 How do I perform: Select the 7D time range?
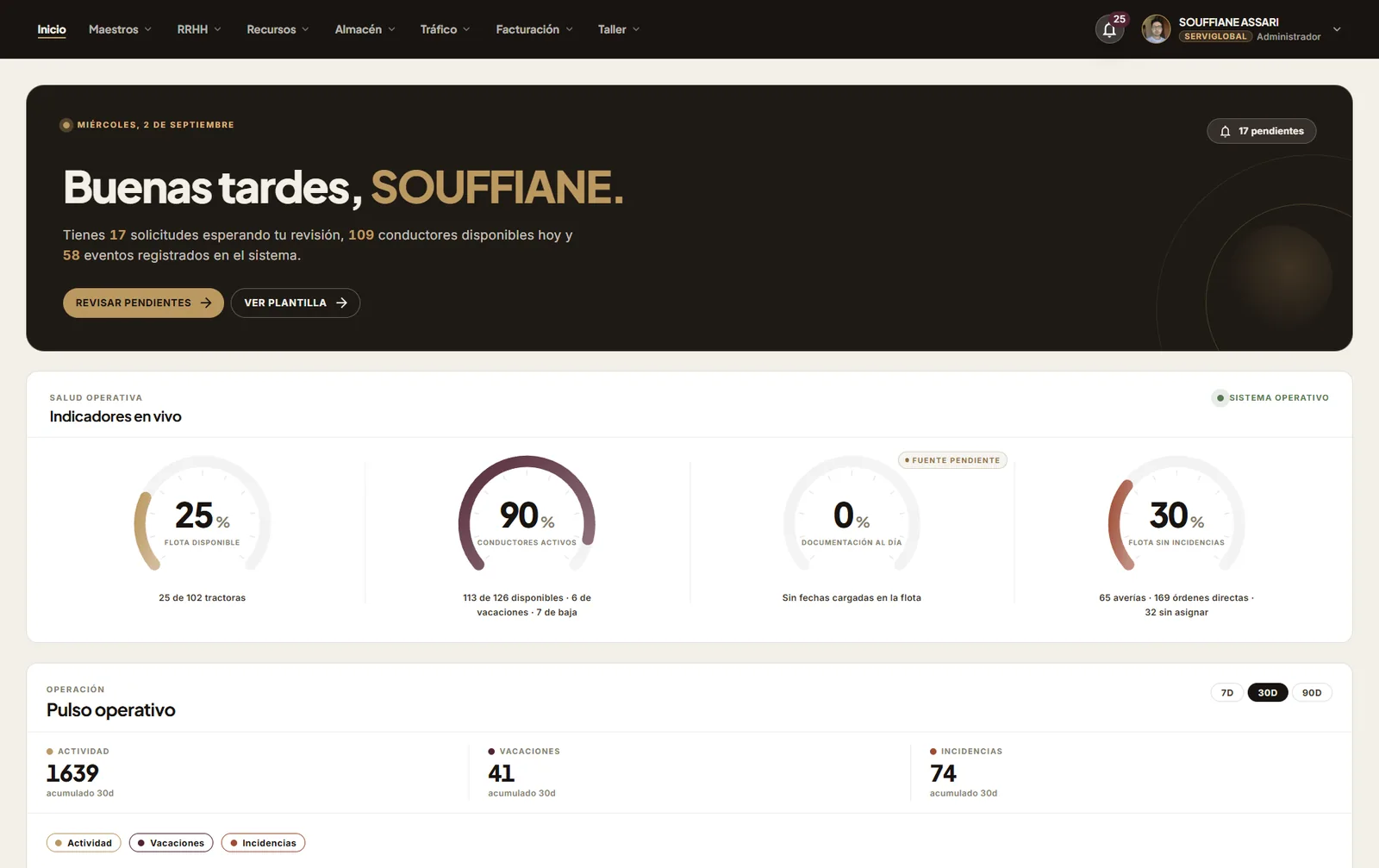pos(1227,693)
